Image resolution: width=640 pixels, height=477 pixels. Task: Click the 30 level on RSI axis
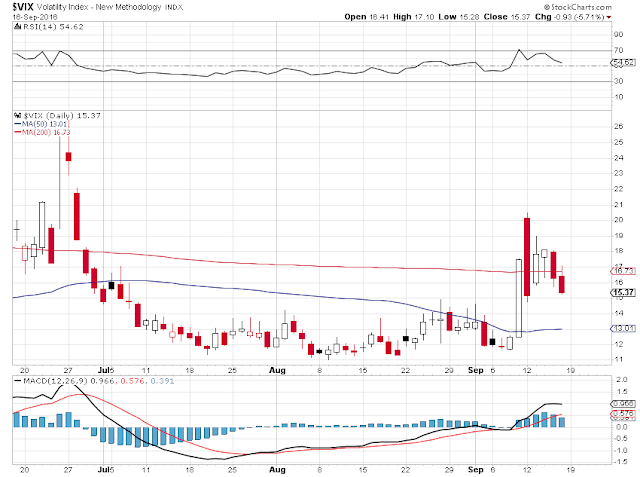point(618,81)
